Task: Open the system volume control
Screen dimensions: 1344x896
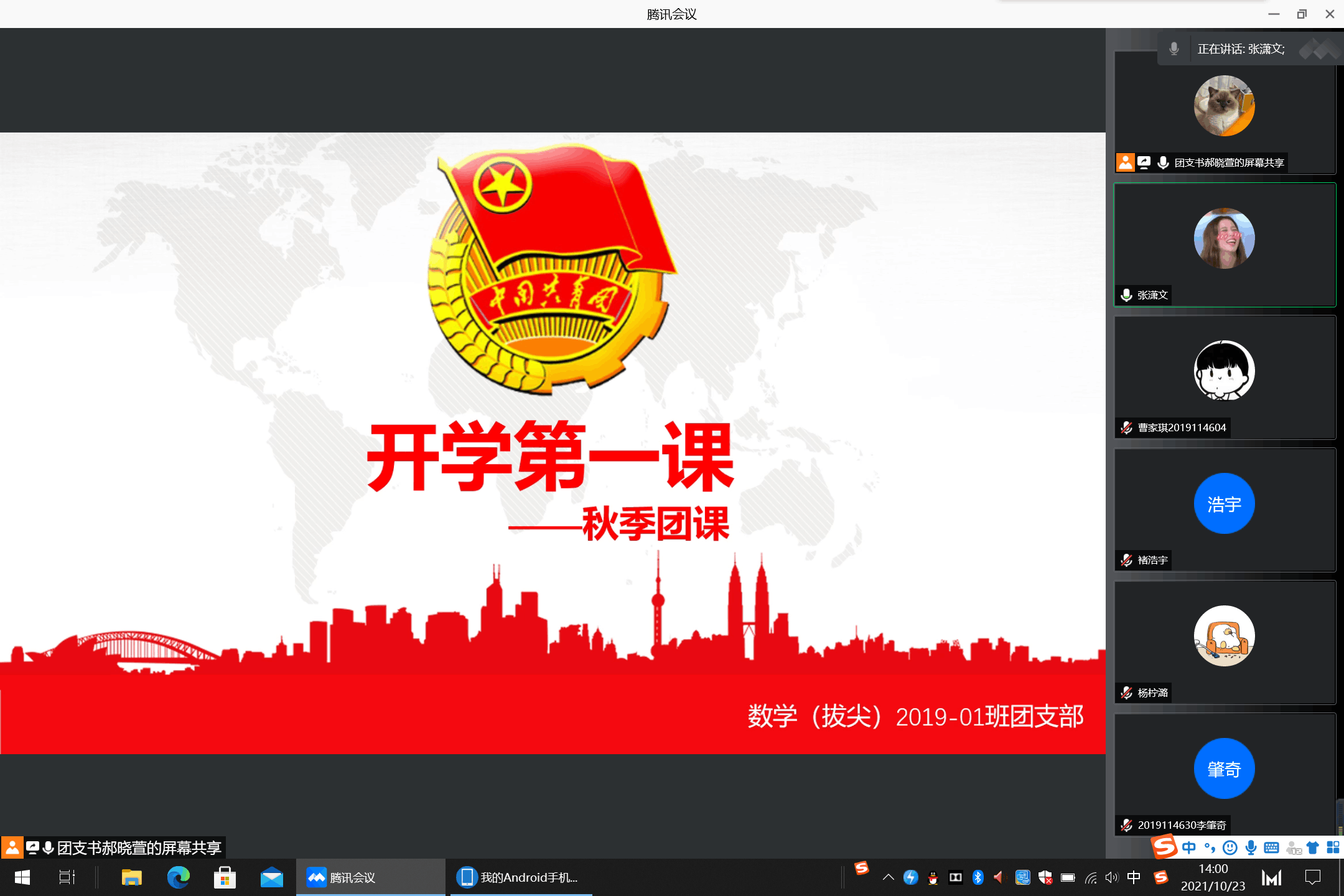Action: point(1111,877)
